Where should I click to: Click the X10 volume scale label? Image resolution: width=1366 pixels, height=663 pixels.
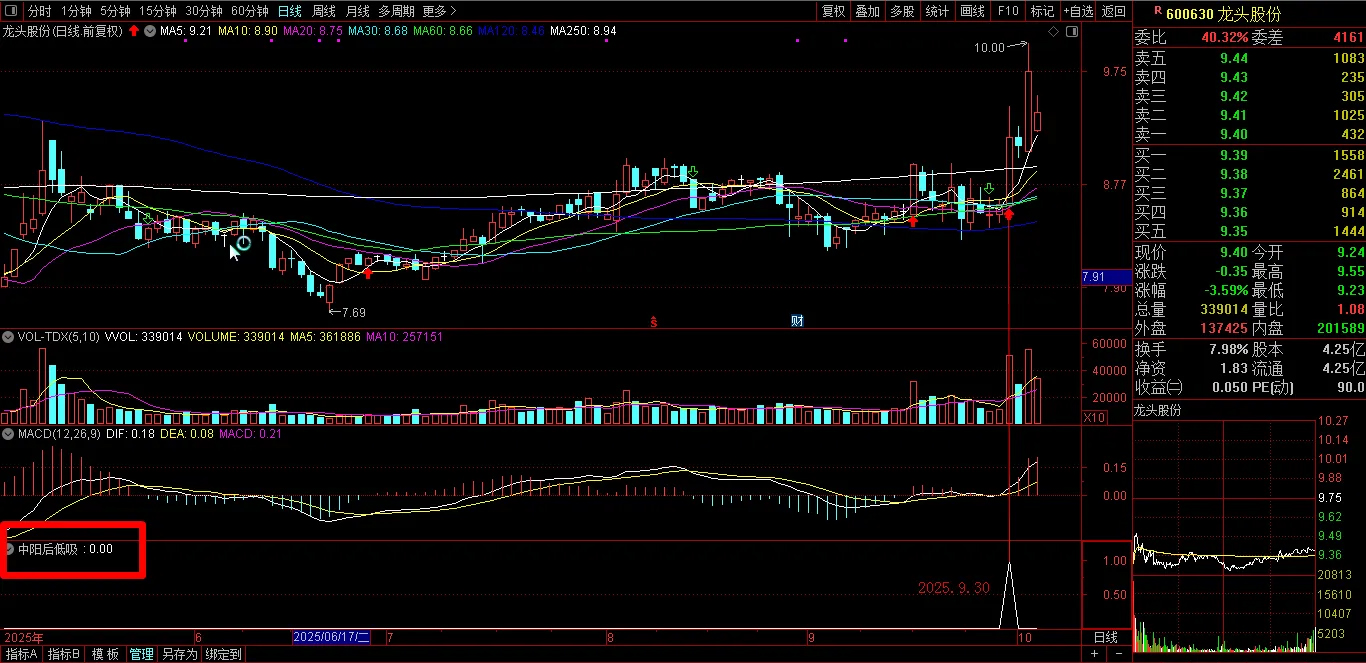[1095, 417]
